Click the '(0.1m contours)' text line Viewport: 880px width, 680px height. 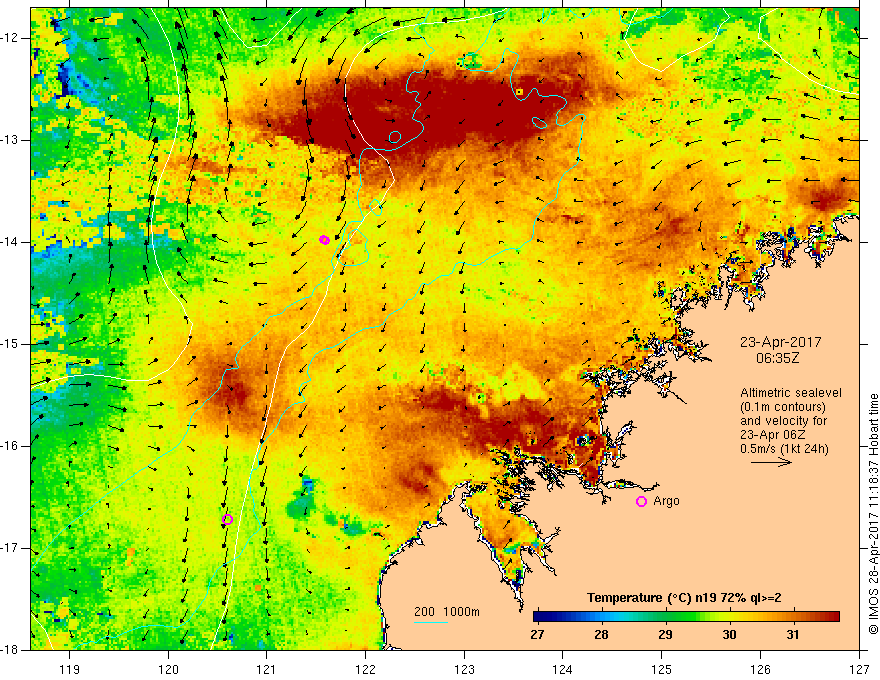(x=783, y=407)
